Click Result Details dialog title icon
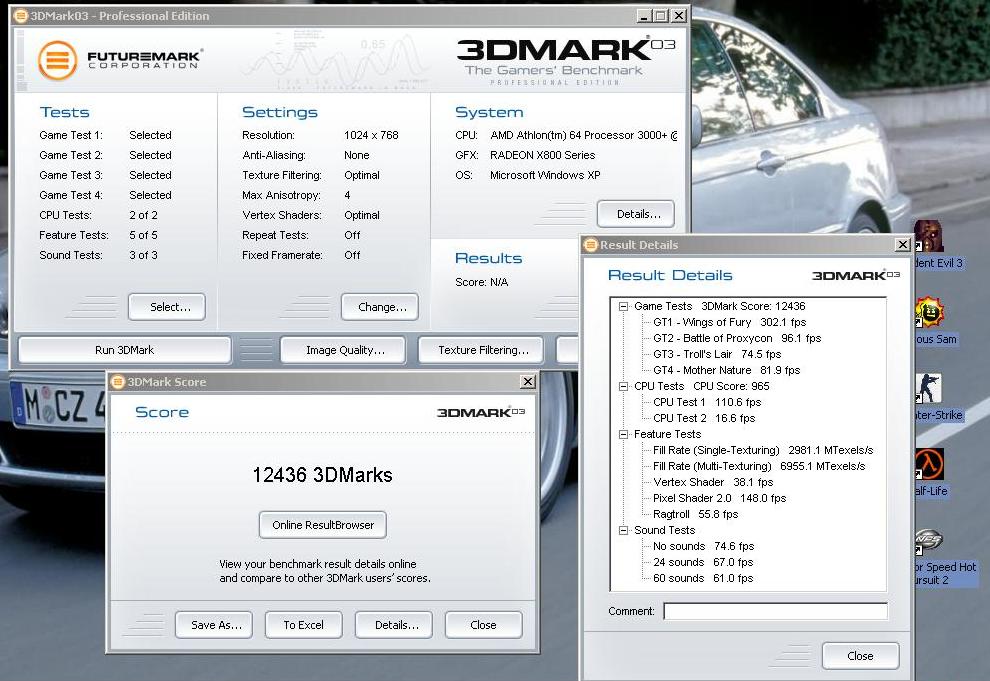Viewport: 990px width, 681px height. click(x=590, y=245)
